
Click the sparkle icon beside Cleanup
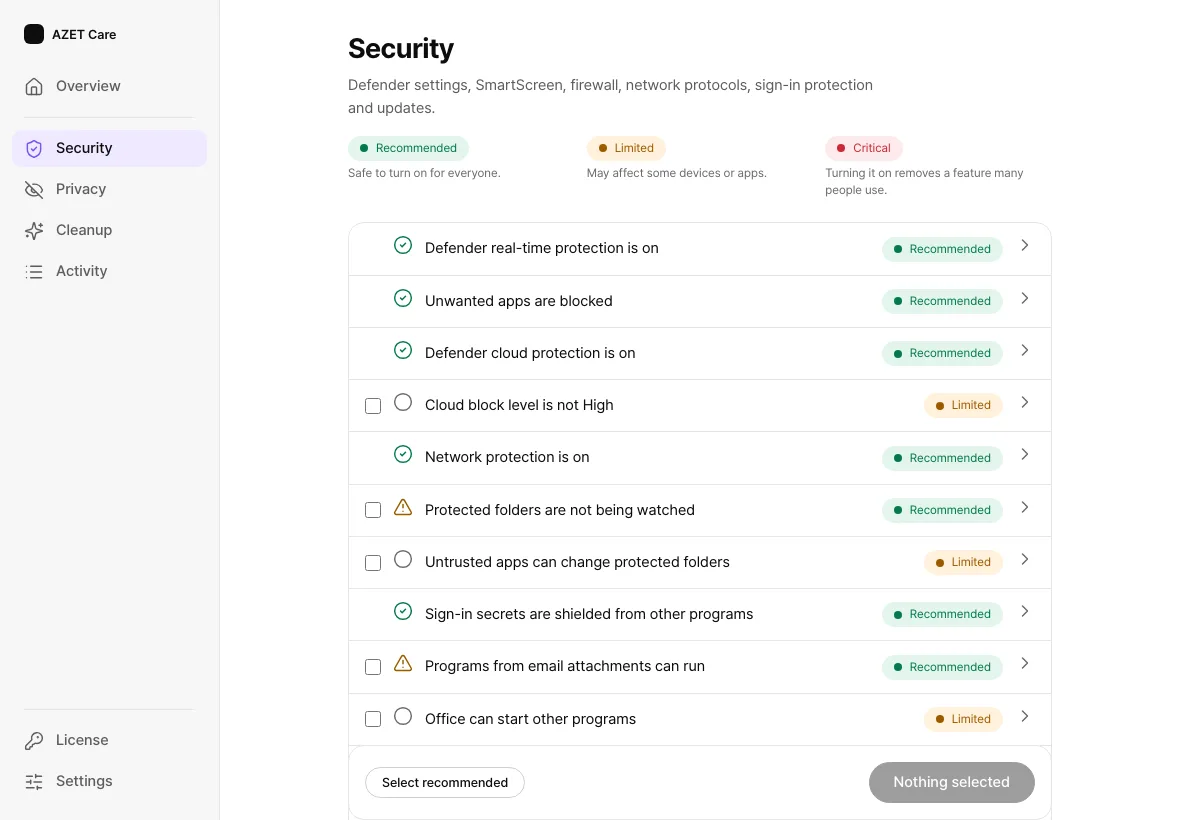(34, 230)
